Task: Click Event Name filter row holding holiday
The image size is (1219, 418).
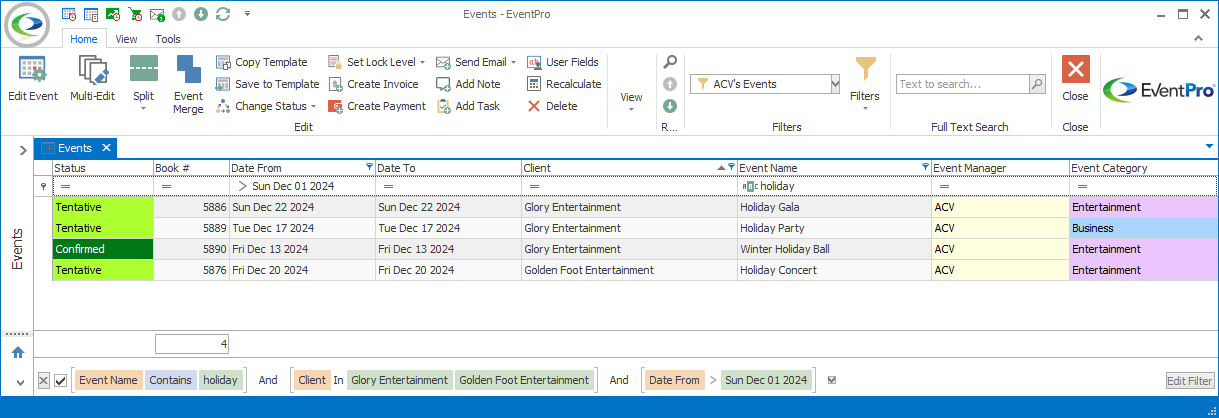Action: click(x=834, y=186)
